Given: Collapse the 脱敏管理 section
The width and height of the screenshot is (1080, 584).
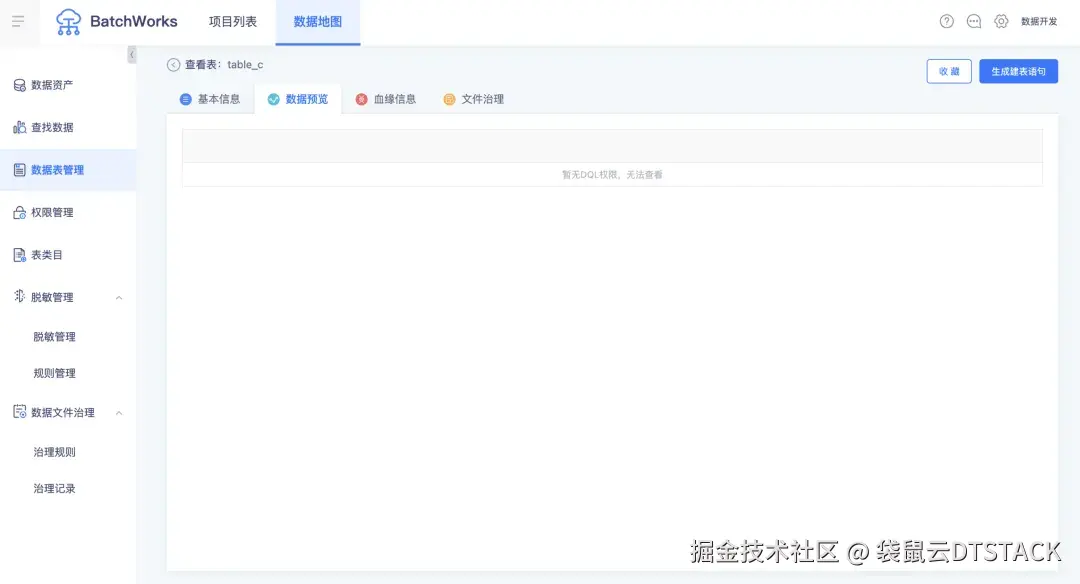Looking at the screenshot, I should pos(118,297).
